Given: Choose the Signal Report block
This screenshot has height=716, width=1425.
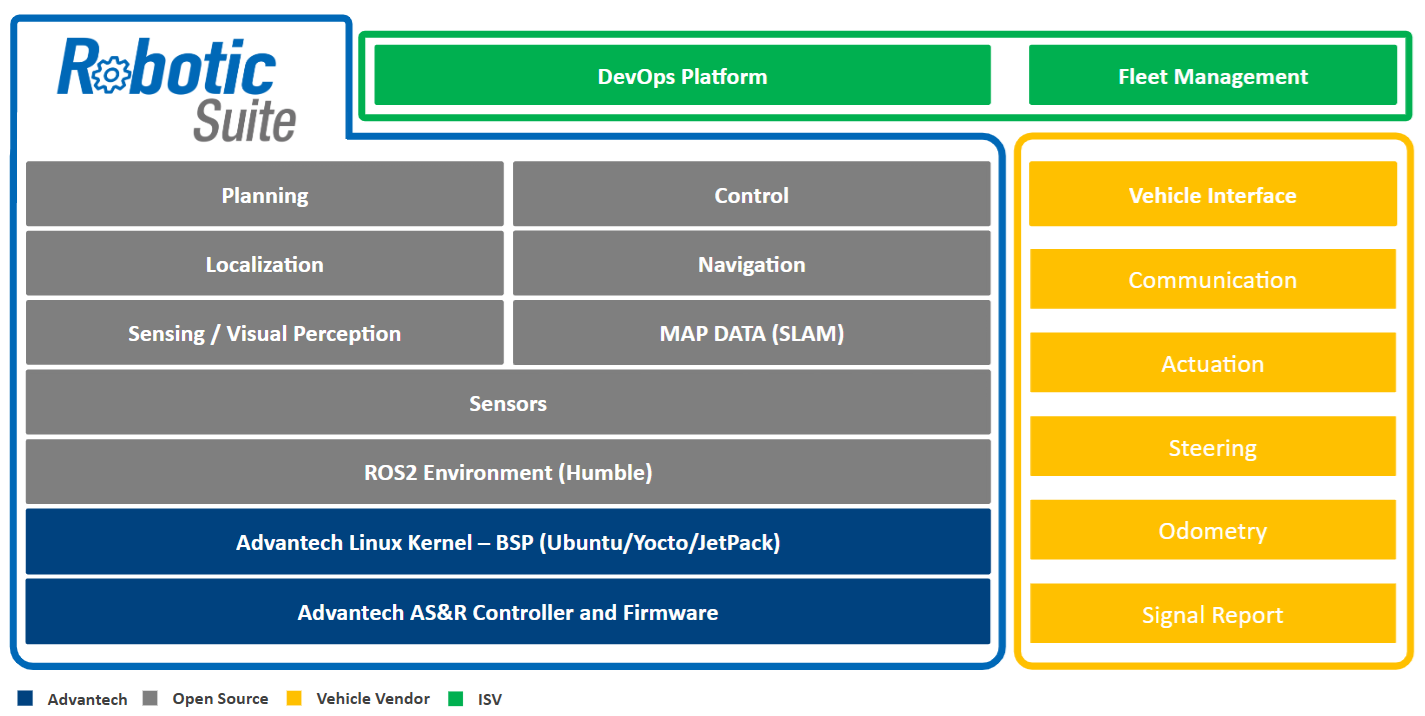Looking at the screenshot, I should pos(1212,614).
